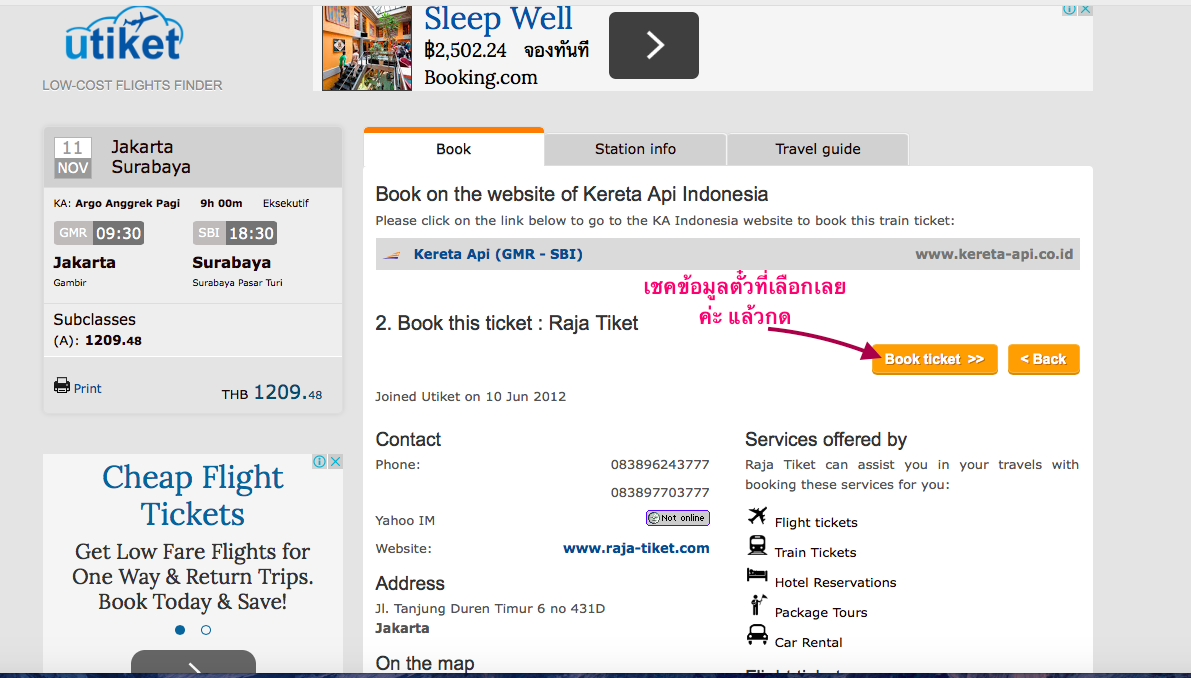Click the Cheap Flight Tickets ad headline
The width and height of the screenshot is (1191, 678).
coord(193,495)
